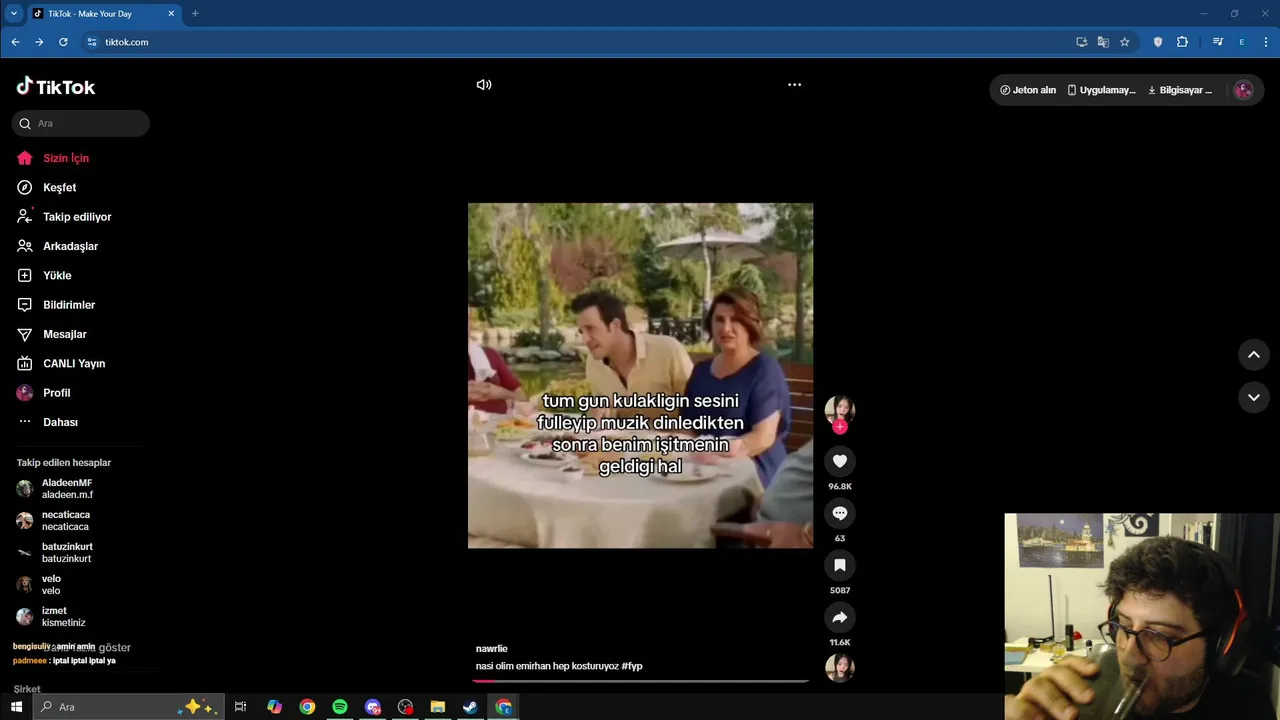Open the creator avatar above the like button
Image resolution: width=1280 pixels, height=720 pixels.
click(839, 409)
